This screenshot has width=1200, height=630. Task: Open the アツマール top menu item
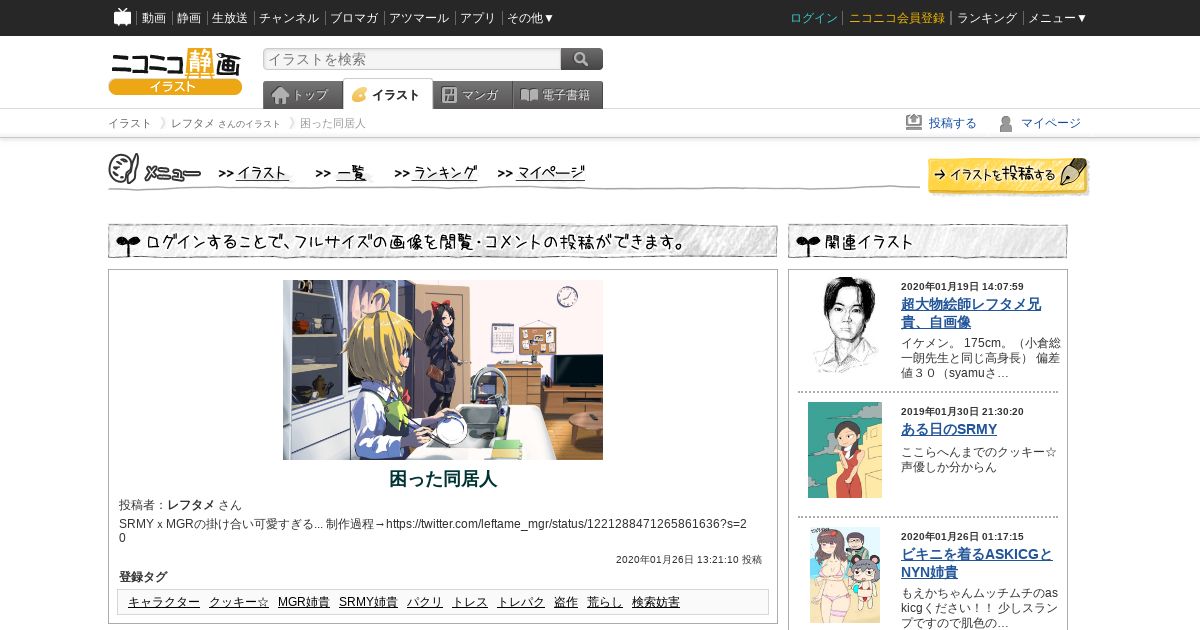(419, 18)
